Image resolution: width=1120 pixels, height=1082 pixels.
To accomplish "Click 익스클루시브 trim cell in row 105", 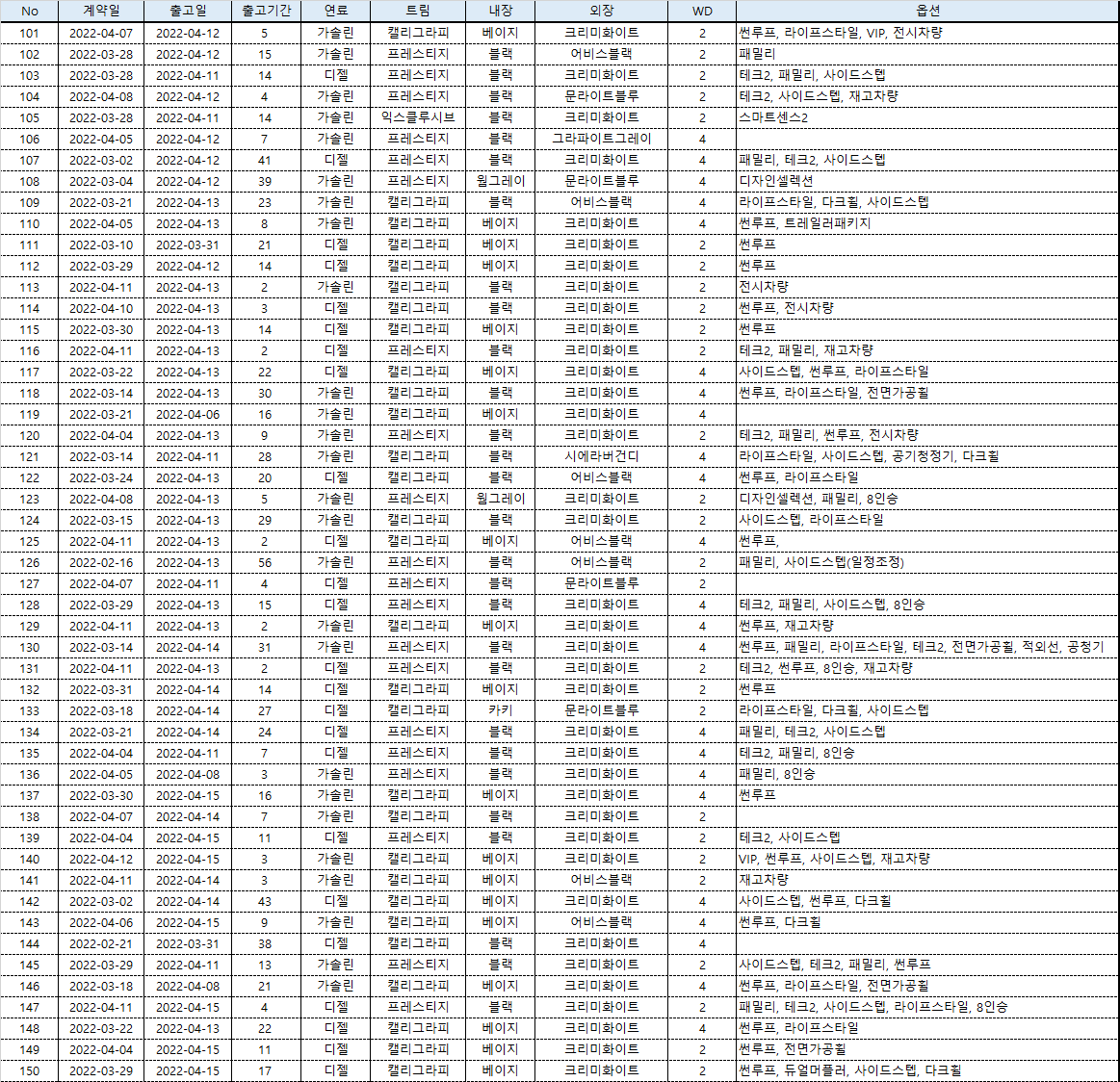I will click(418, 117).
